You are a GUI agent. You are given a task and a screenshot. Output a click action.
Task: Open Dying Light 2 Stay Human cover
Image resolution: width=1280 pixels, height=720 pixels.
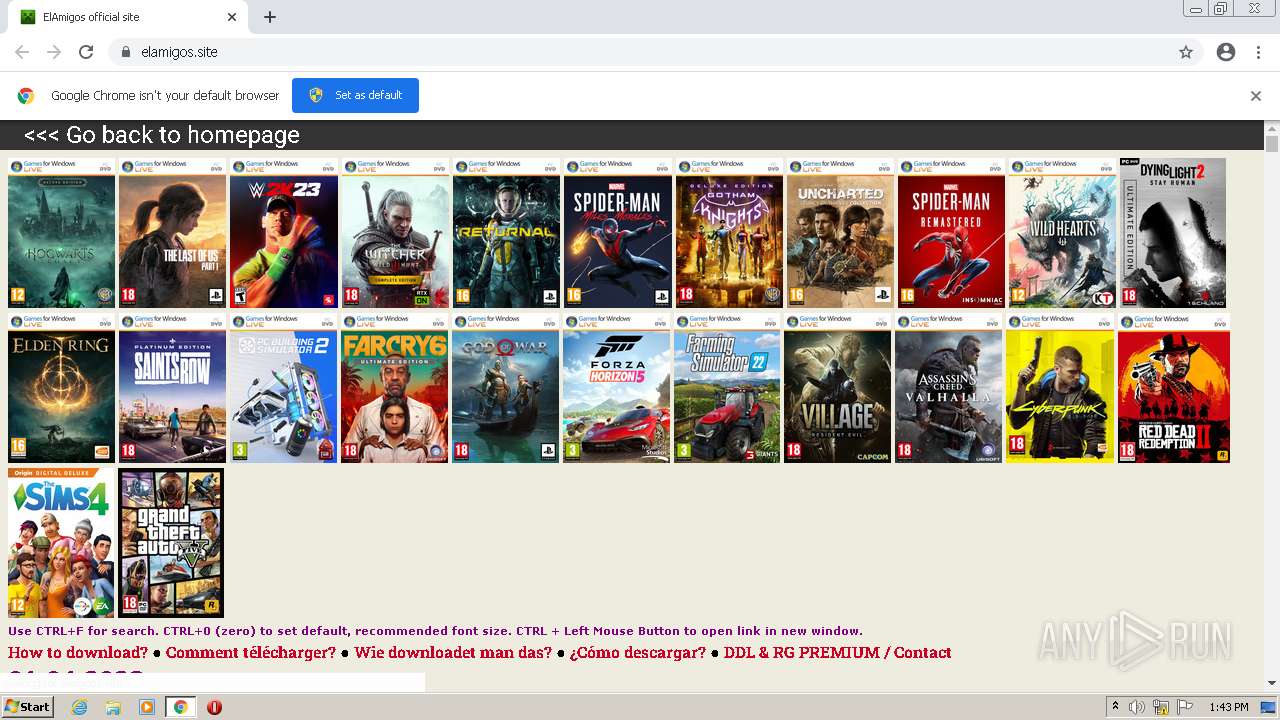pos(1173,233)
